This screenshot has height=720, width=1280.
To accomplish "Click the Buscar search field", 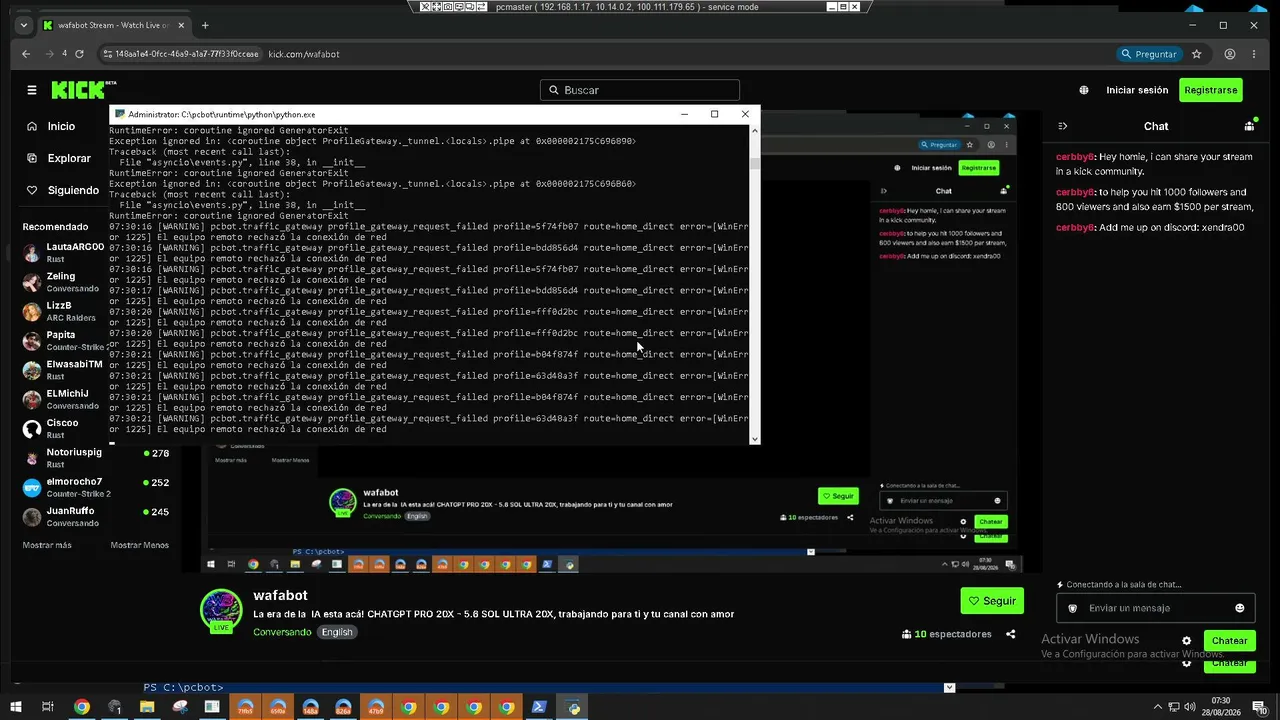I will 640,90.
